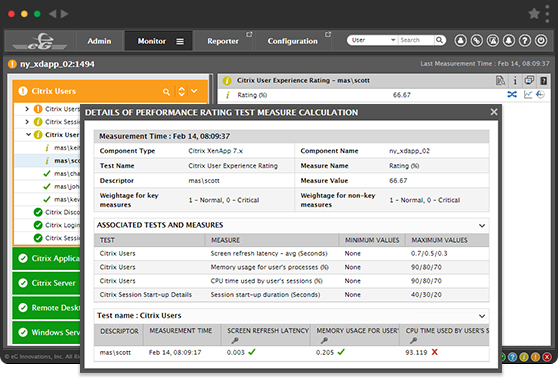Image resolution: width=558 pixels, height=382 pixels.
Task: Click the Search text field
Action: (x=416, y=40)
